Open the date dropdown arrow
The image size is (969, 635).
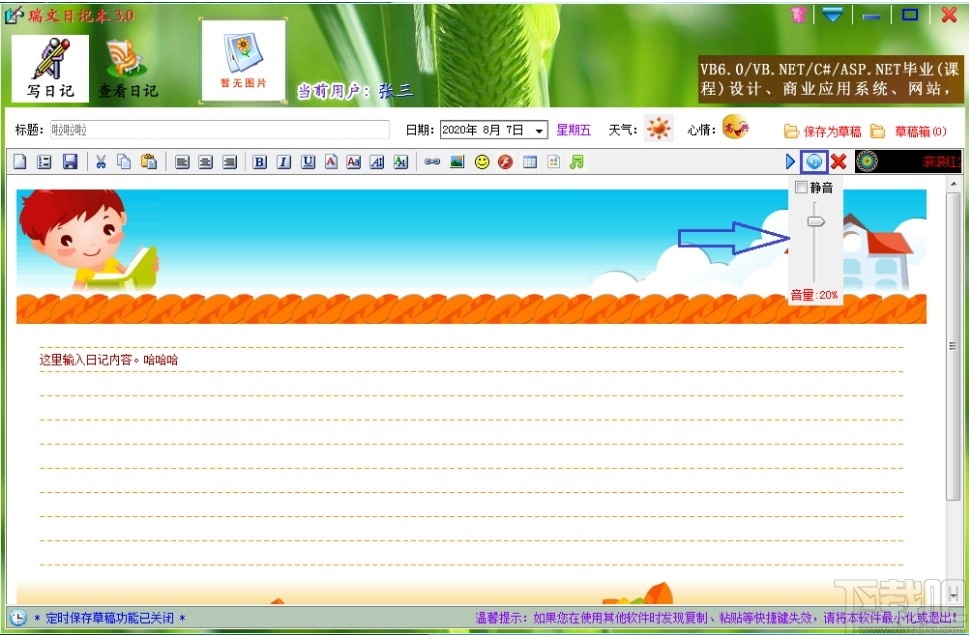click(x=539, y=130)
